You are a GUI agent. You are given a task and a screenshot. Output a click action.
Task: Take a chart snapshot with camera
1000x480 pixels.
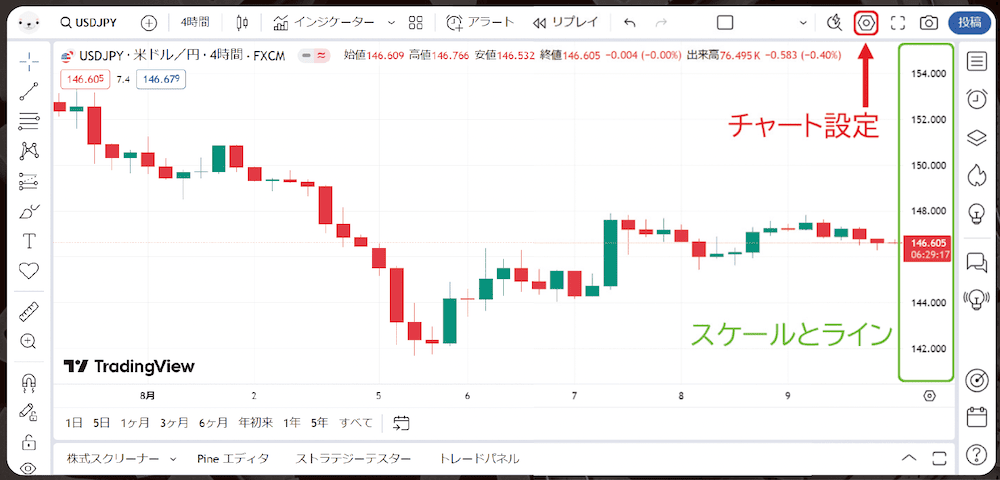click(929, 23)
